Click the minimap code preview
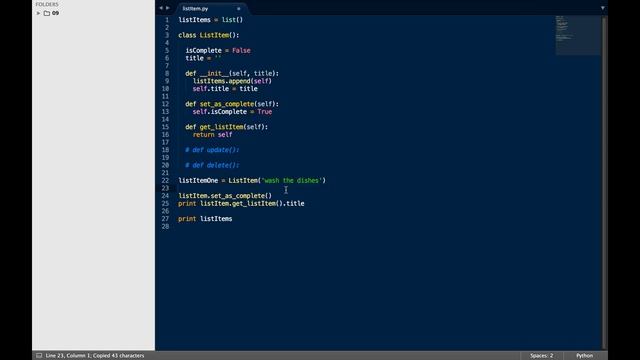The height and width of the screenshot is (360, 640). point(578,35)
